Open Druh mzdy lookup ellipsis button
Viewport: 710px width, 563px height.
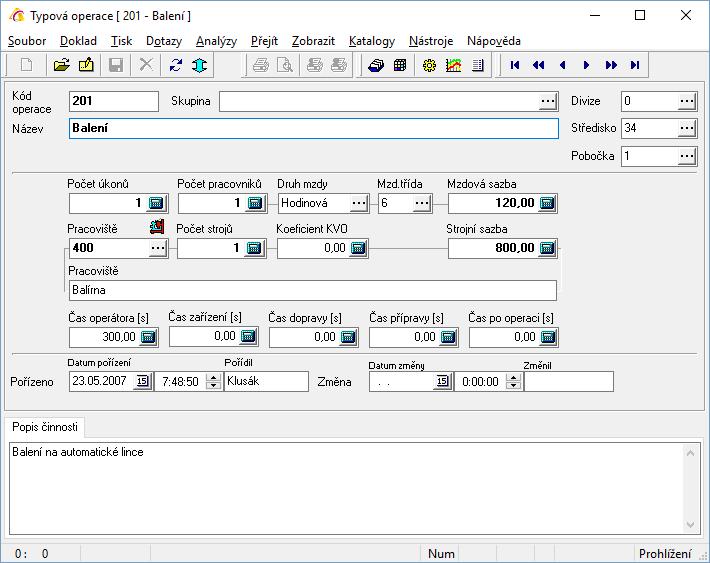tap(359, 203)
